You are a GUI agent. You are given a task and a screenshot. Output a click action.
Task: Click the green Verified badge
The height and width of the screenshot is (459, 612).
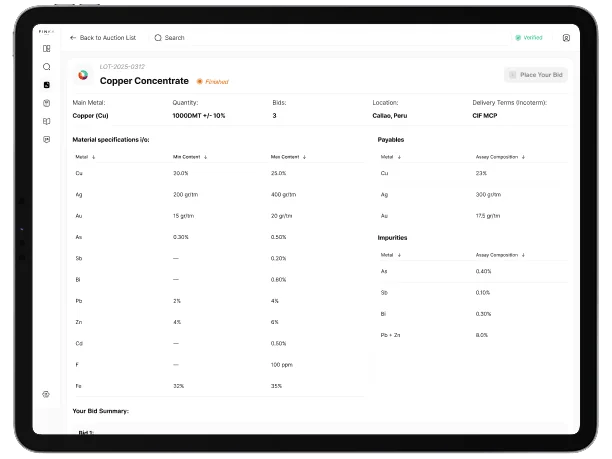[529, 37]
